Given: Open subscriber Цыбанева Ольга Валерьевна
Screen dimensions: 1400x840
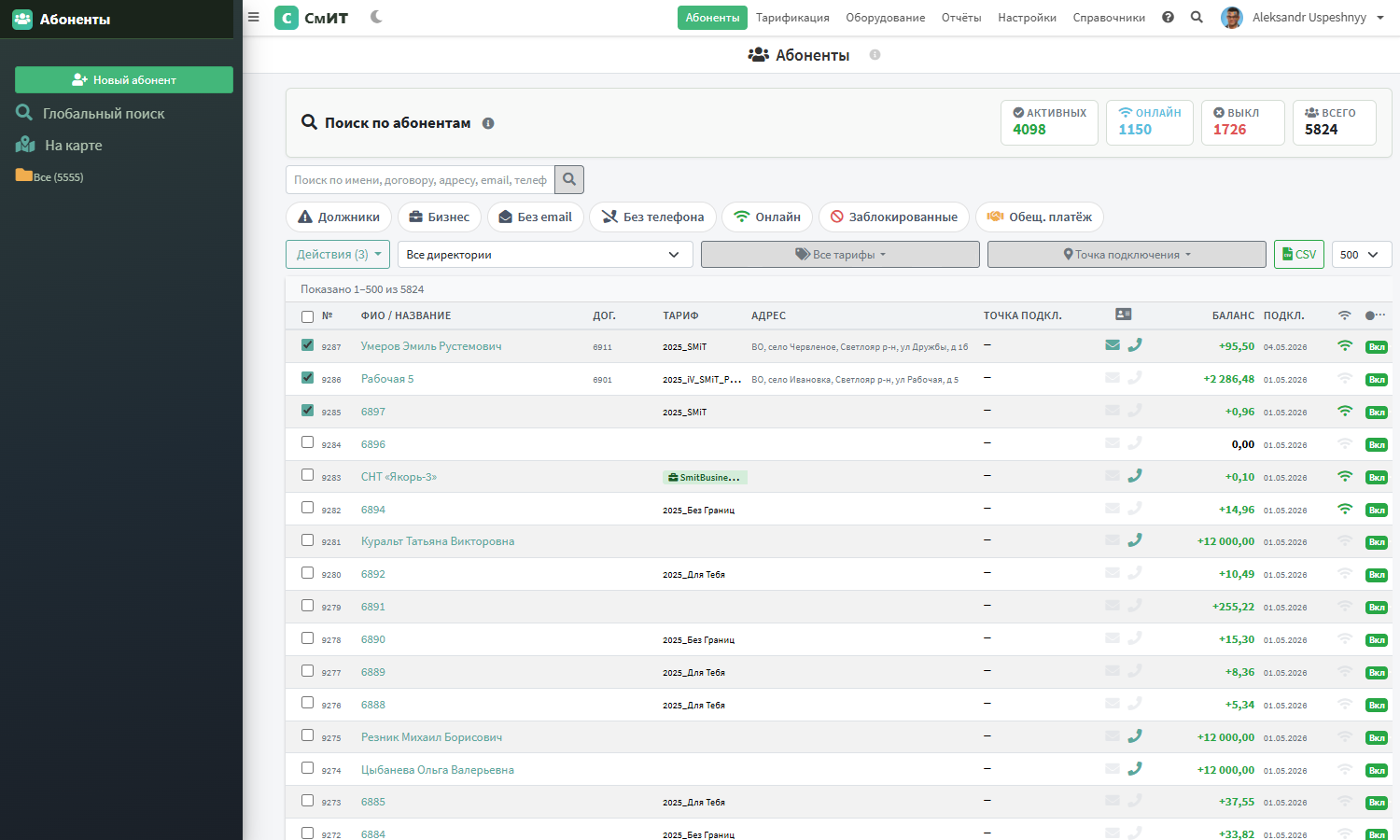Looking at the screenshot, I should click(438, 770).
